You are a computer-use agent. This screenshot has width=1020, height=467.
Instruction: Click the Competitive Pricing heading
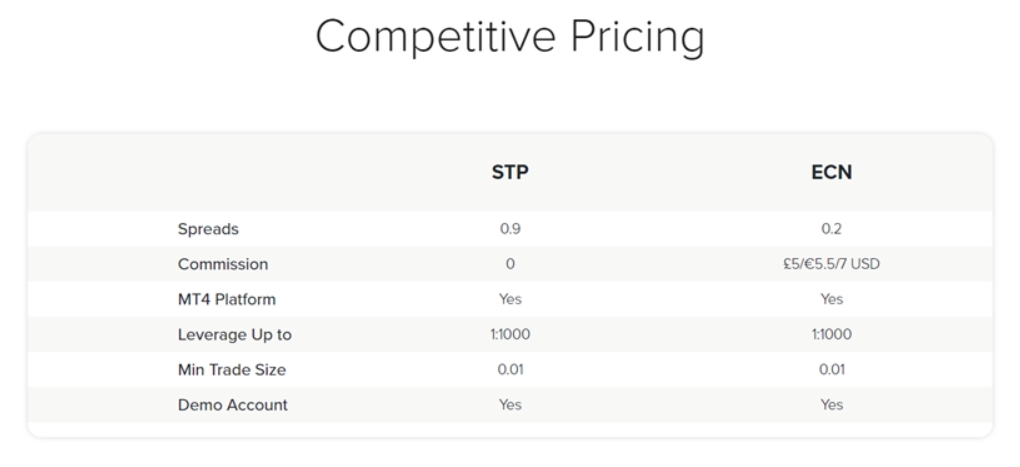[510, 38]
